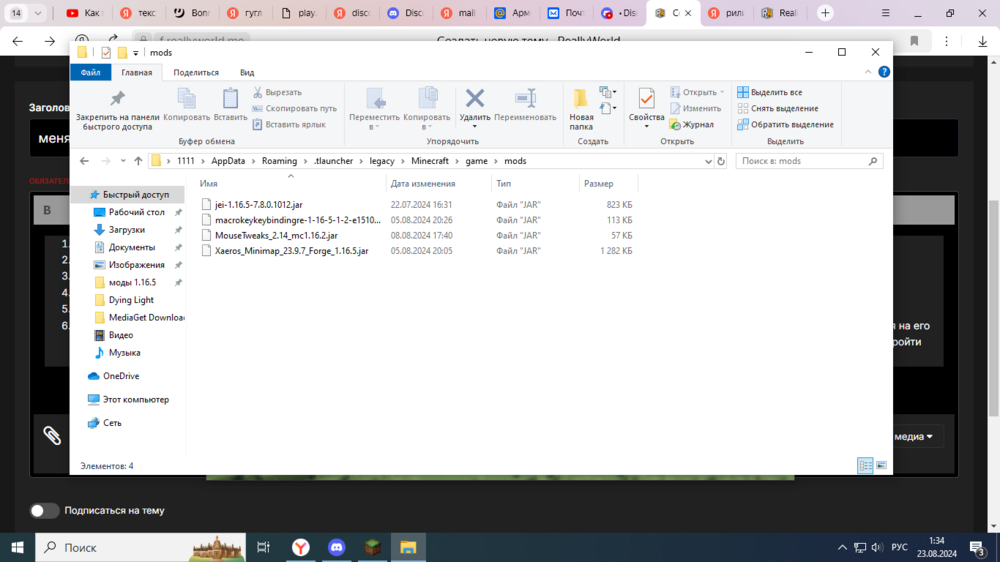The width and height of the screenshot is (1000, 562).
Task: Open new browser tab with plus
Action: (x=825, y=13)
